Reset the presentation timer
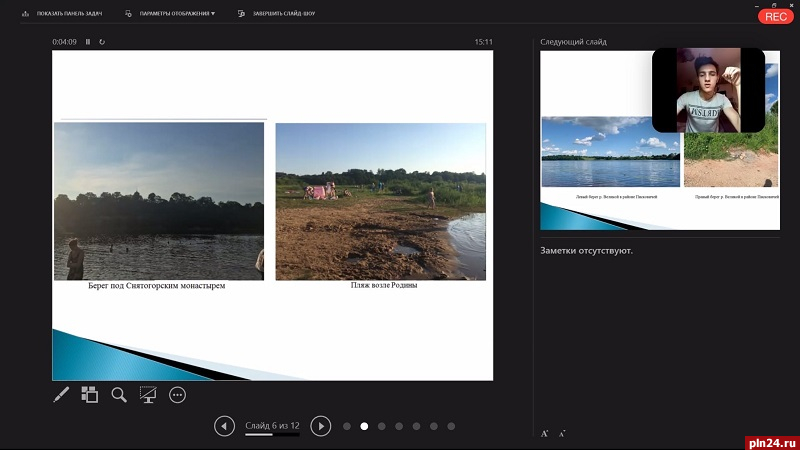 102,42
